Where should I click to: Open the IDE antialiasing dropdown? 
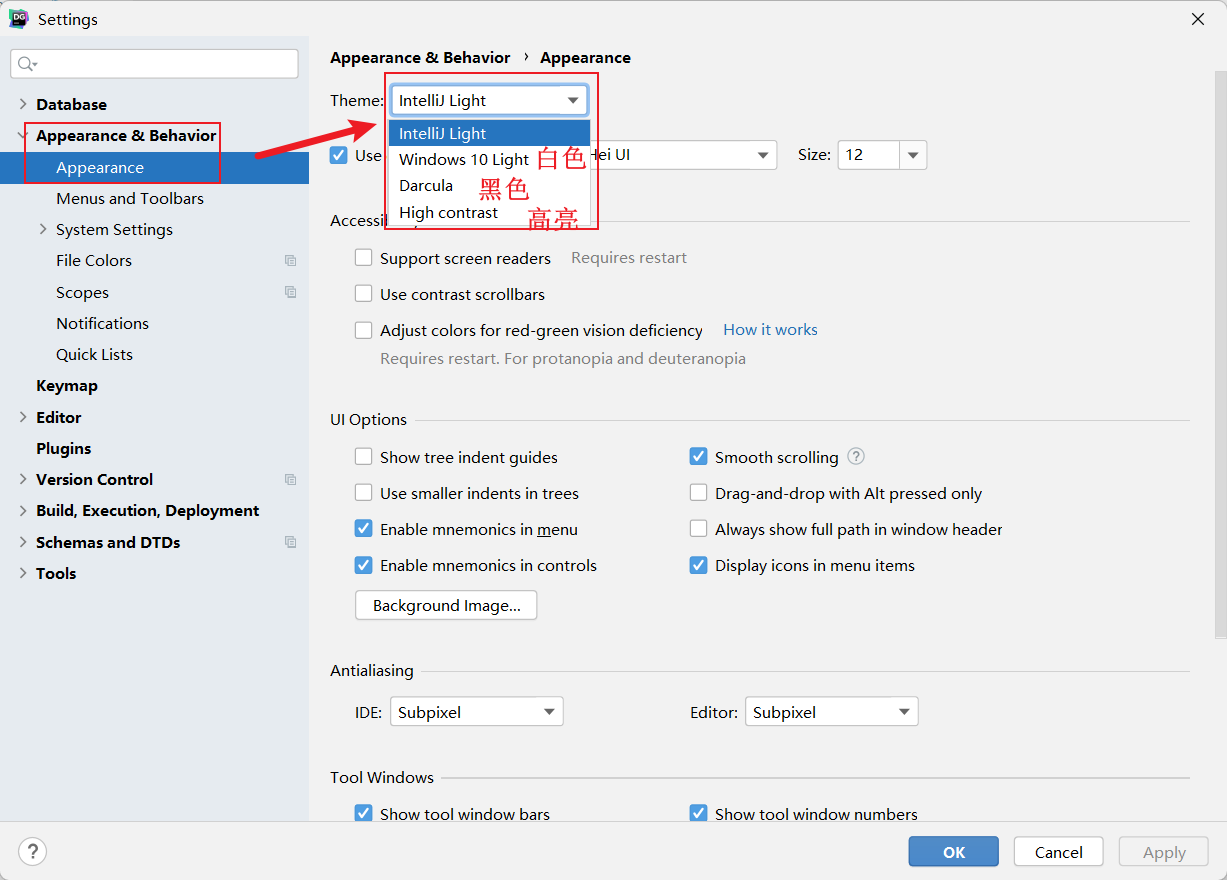pos(477,712)
